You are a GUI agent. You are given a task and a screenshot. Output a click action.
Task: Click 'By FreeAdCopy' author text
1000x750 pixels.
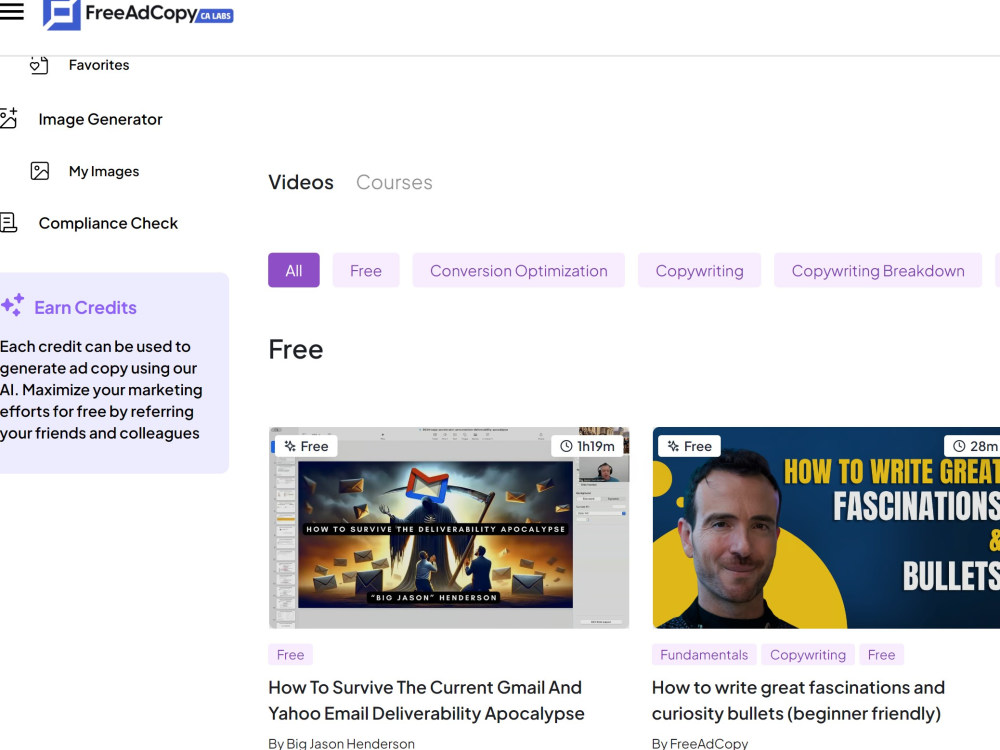coord(700,743)
